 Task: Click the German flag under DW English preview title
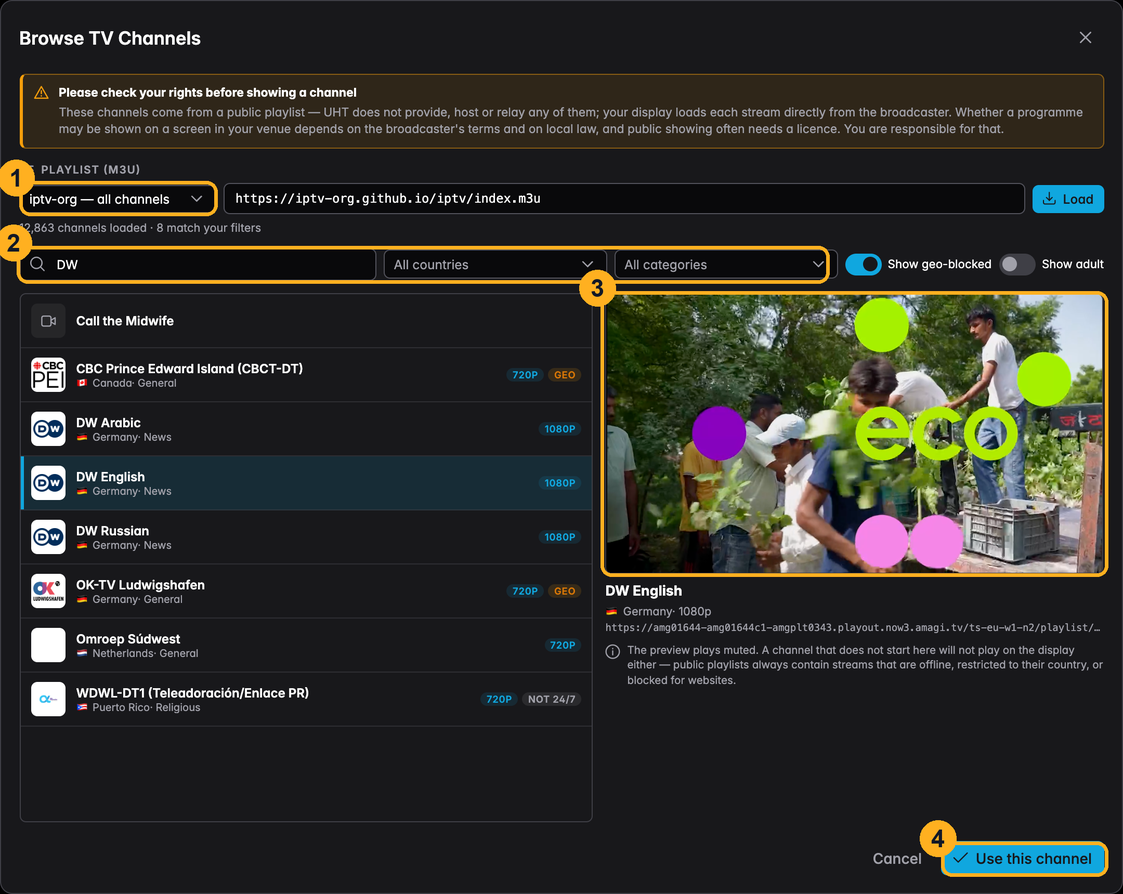click(x=611, y=612)
